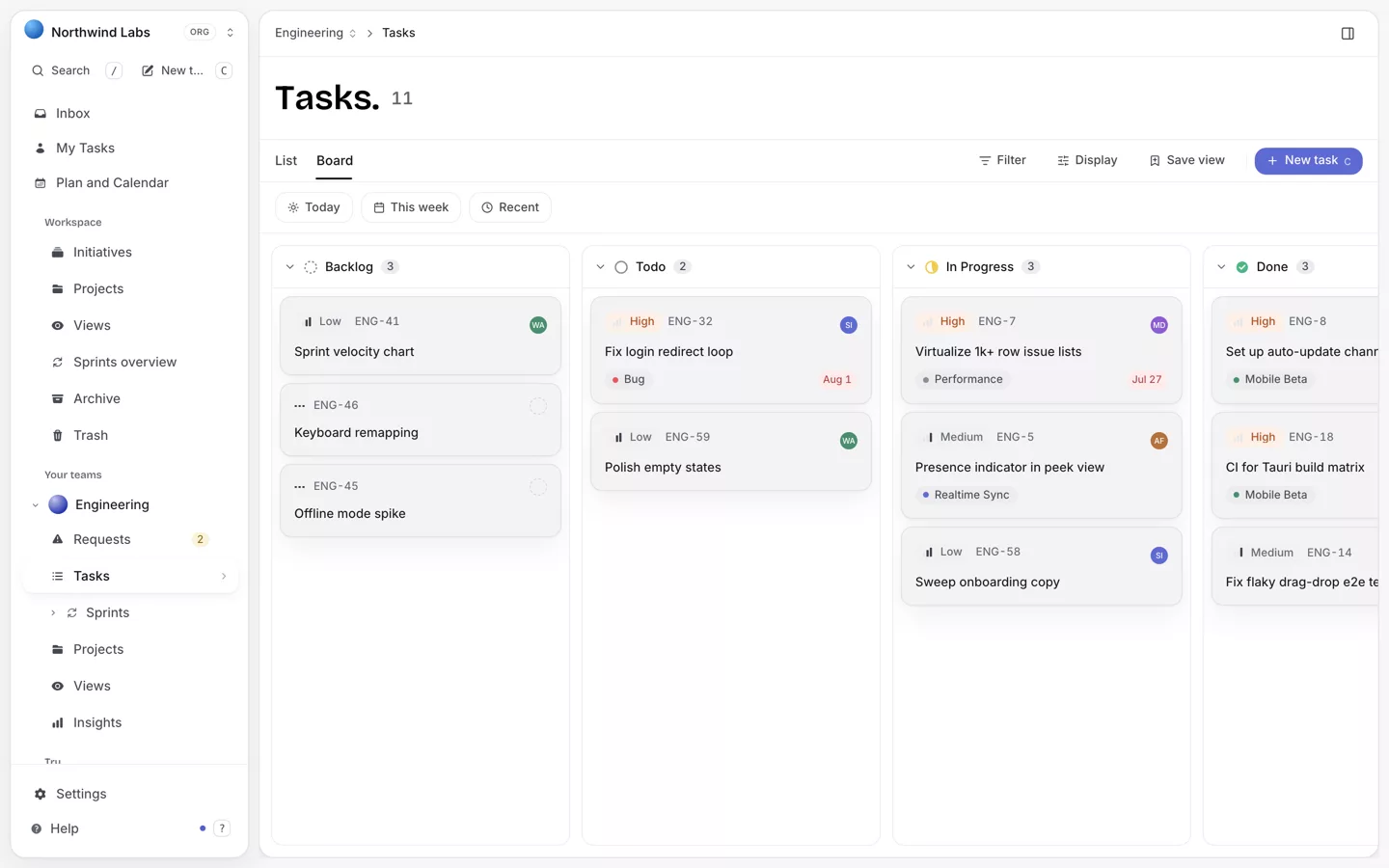The height and width of the screenshot is (868, 1389).
Task: Select the Board tab
Action: click(x=335, y=161)
